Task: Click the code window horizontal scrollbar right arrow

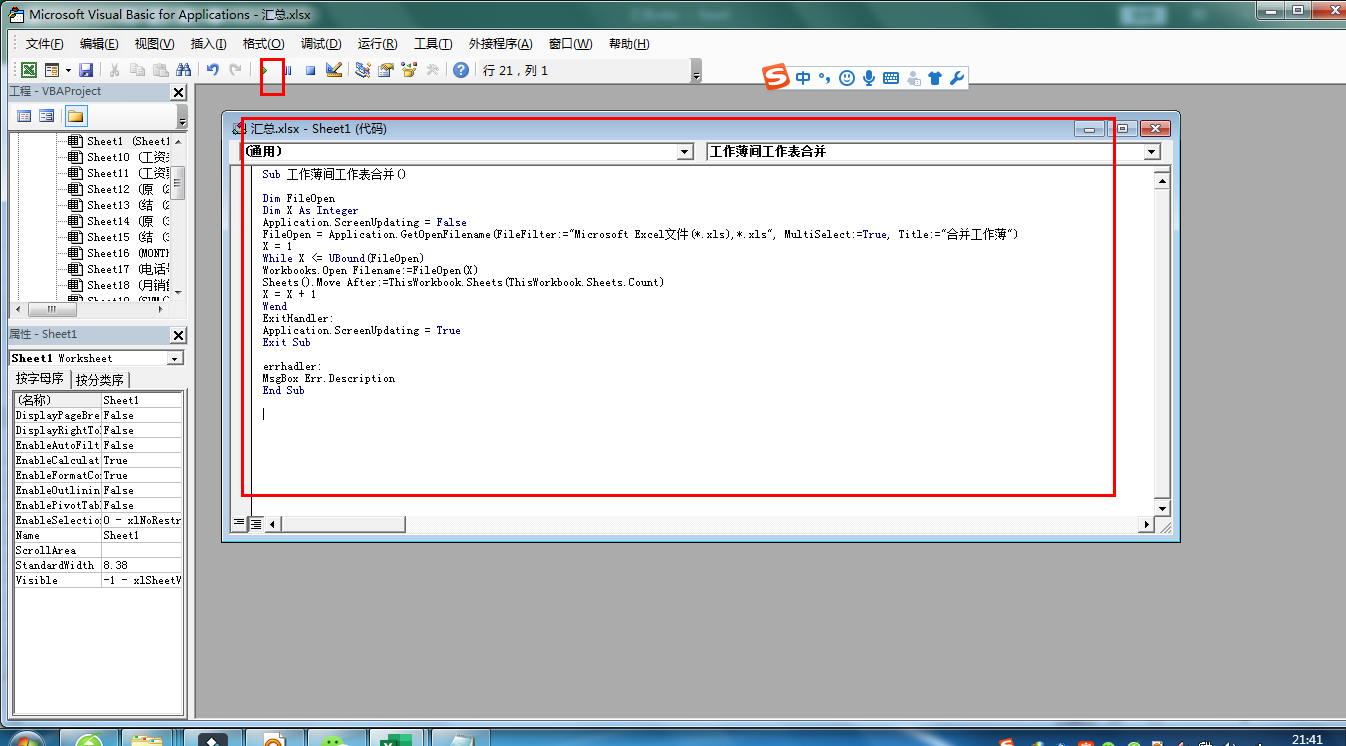Action: (x=1146, y=524)
